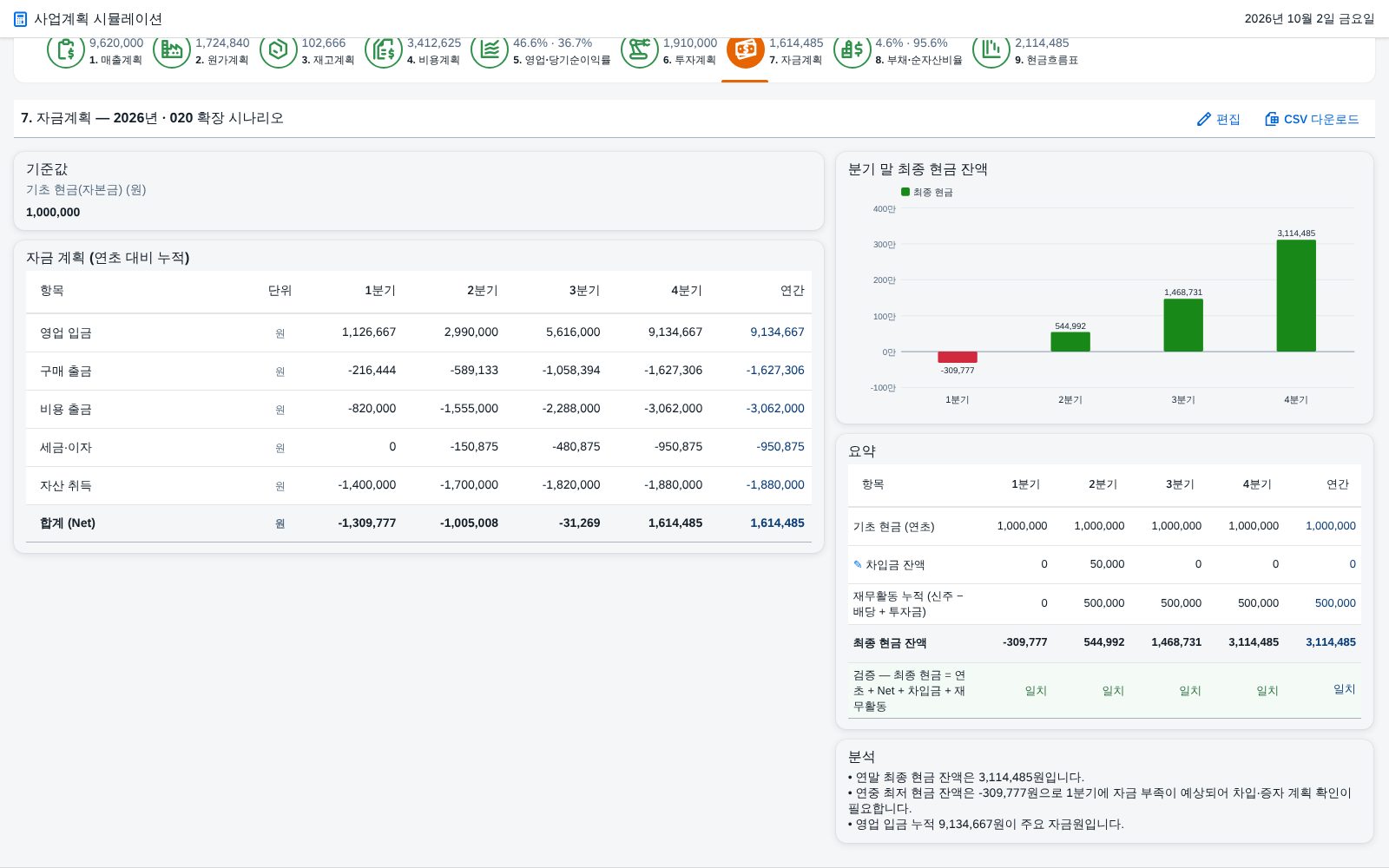Click the 1,000,000 기초 현금 baseline value
The height and width of the screenshot is (868, 1389).
[53, 212]
